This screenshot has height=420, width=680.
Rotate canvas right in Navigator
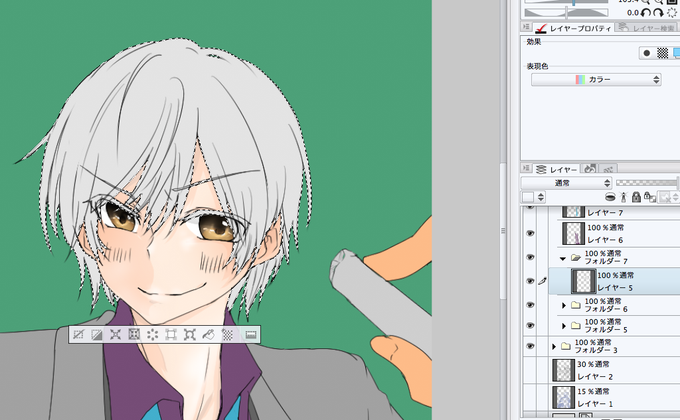pyautogui.click(x=658, y=13)
